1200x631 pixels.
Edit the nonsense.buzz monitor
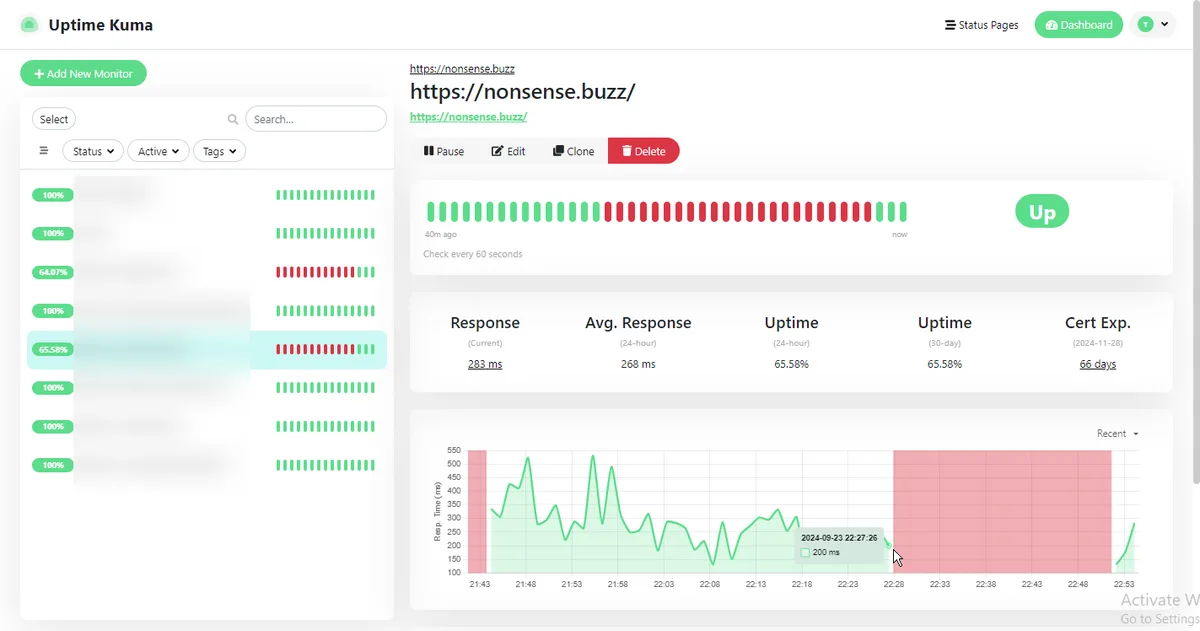[x=508, y=151]
